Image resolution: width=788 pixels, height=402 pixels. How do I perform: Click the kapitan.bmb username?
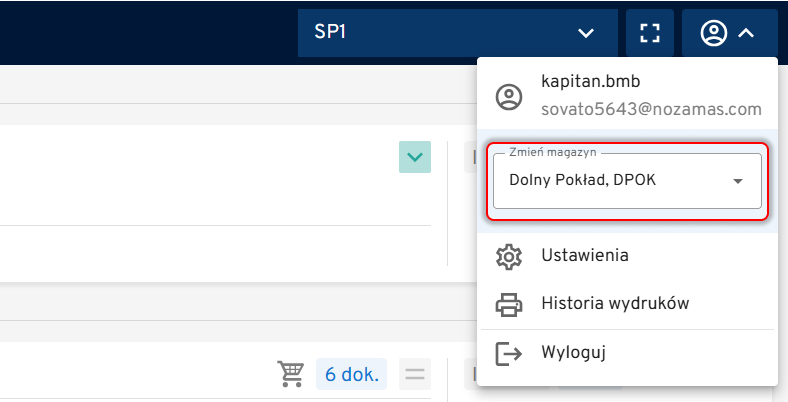(590, 81)
